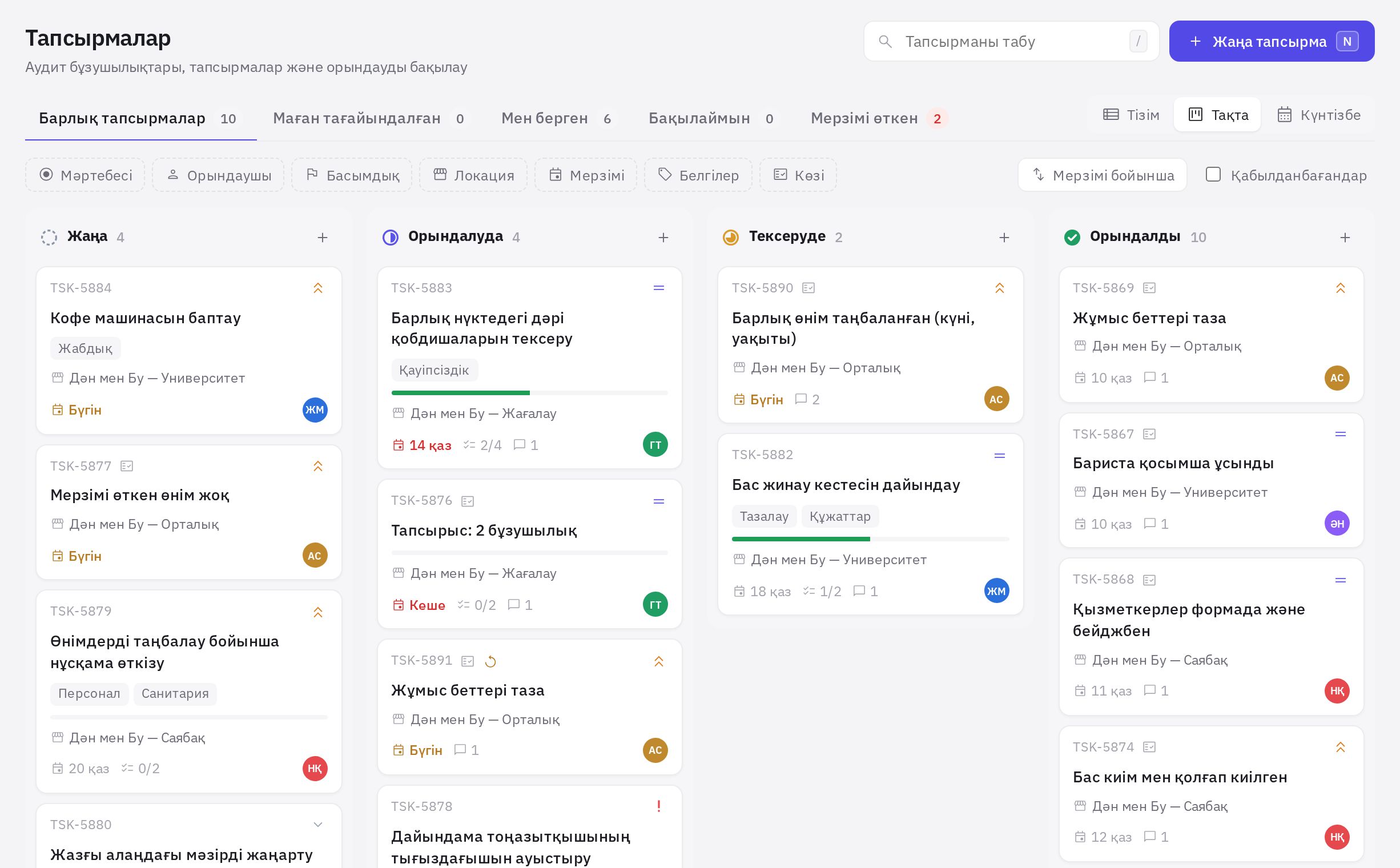
Task: Open the Мәртебесі status filter
Action: tap(85, 175)
